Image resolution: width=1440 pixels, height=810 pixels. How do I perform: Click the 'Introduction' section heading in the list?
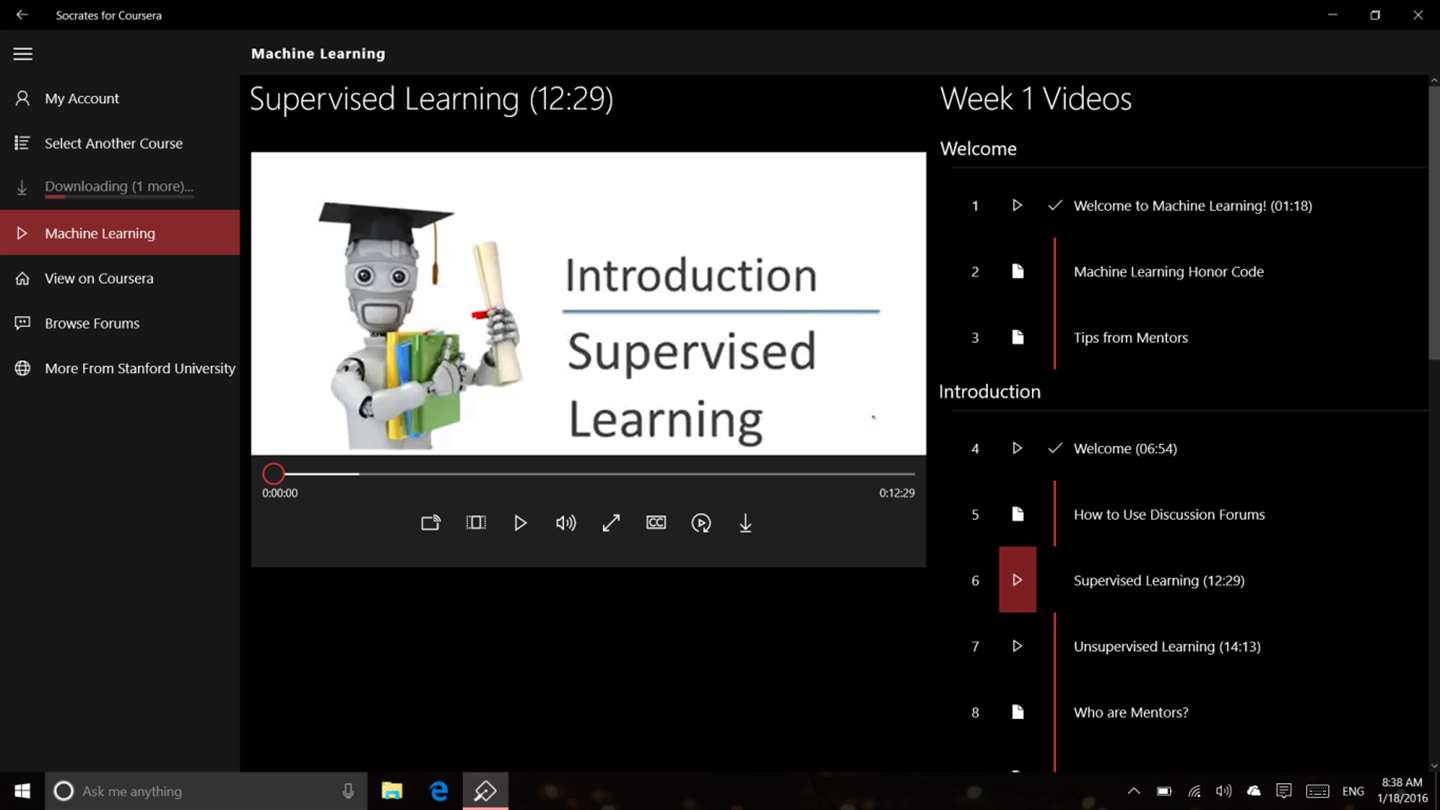pos(990,392)
